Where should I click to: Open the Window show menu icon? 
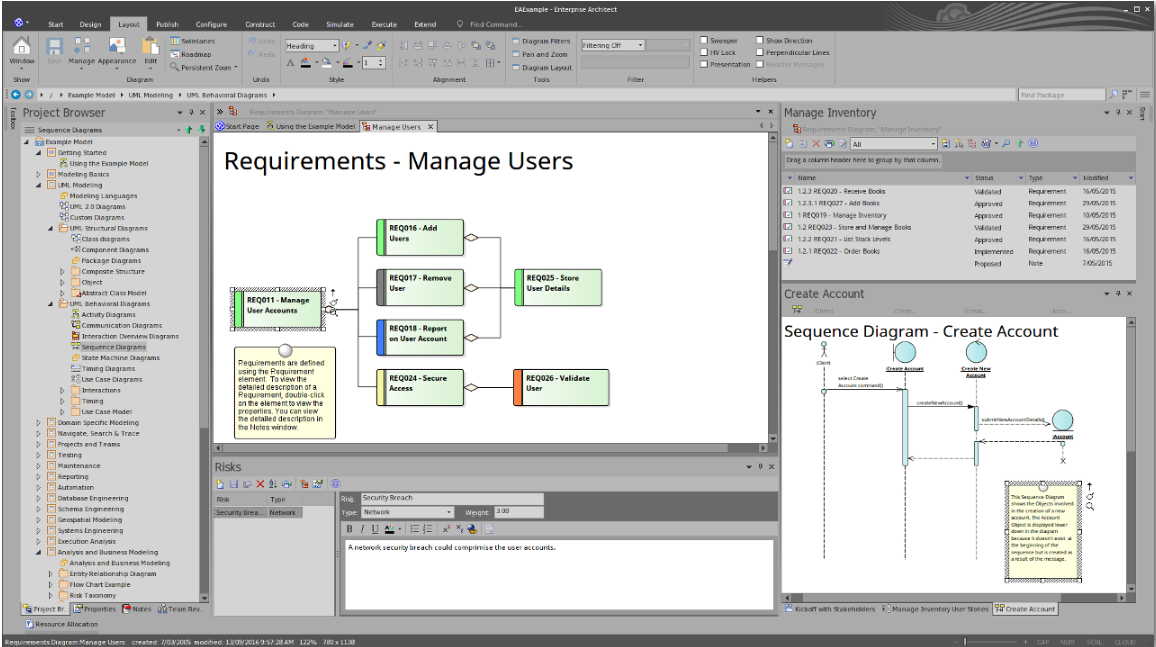[22, 51]
